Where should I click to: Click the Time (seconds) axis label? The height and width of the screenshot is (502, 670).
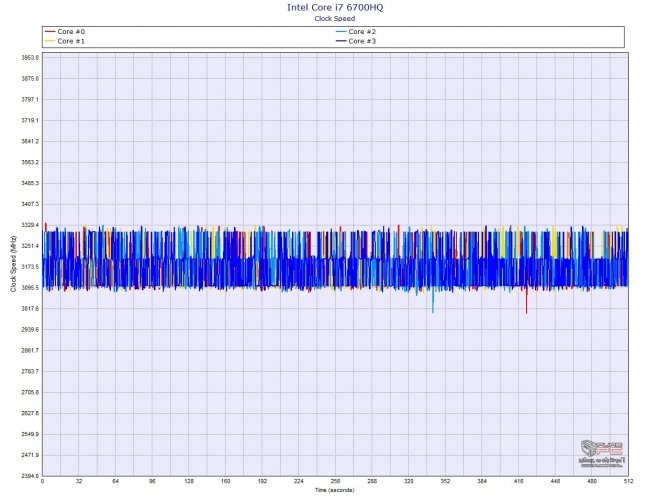point(335,490)
